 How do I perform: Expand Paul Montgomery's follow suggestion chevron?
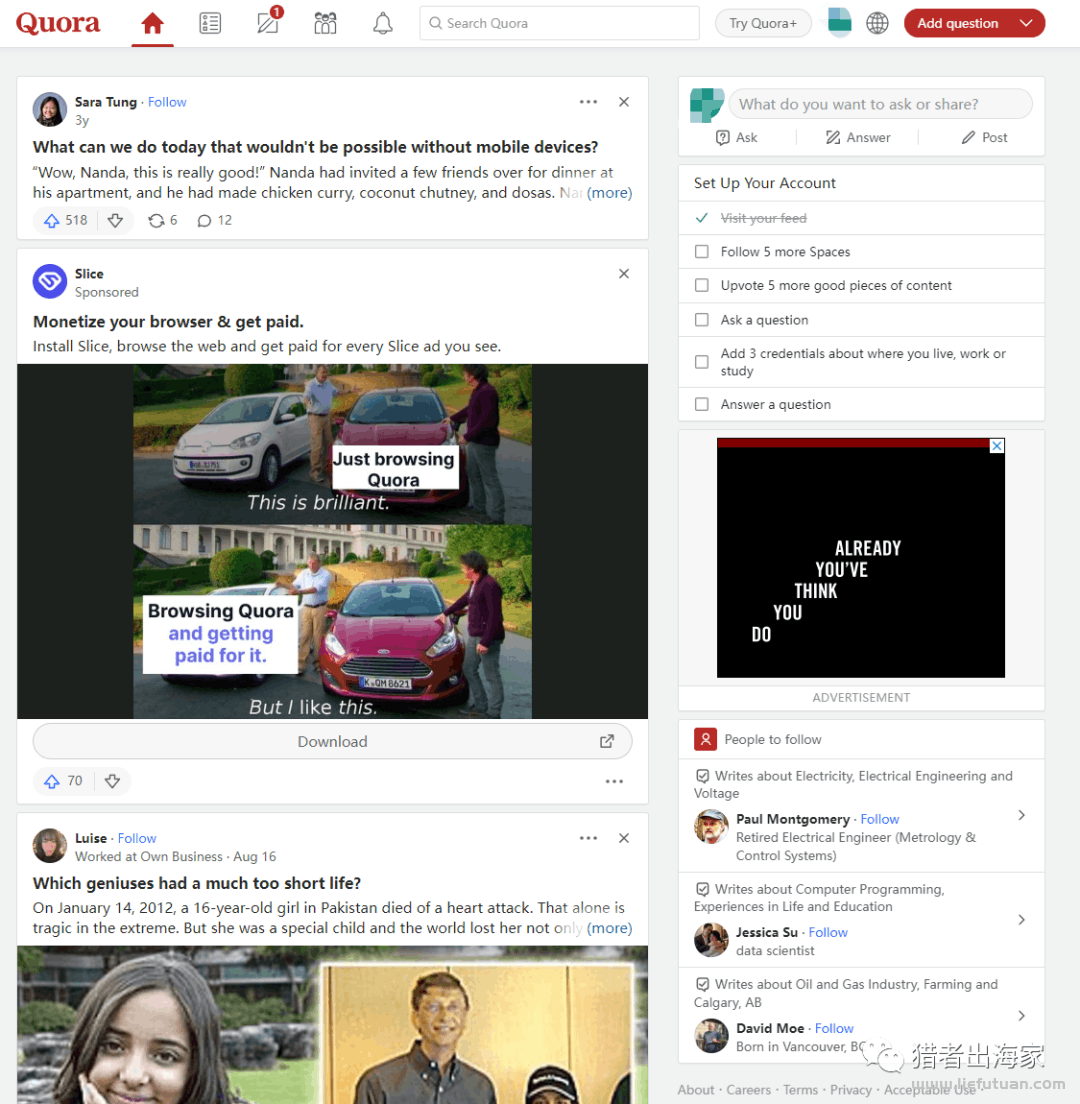click(1022, 815)
